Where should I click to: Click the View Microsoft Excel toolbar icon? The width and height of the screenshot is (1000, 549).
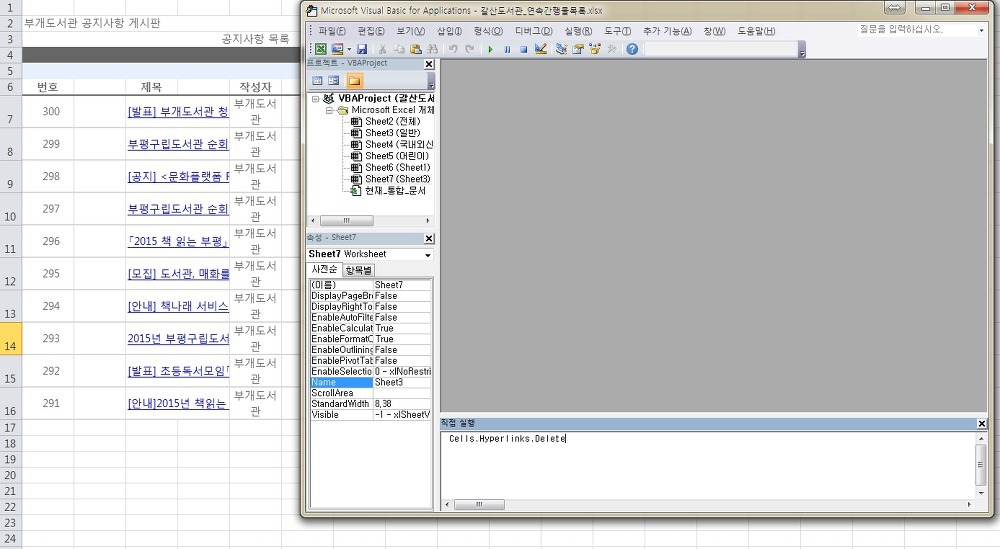click(320, 49)
